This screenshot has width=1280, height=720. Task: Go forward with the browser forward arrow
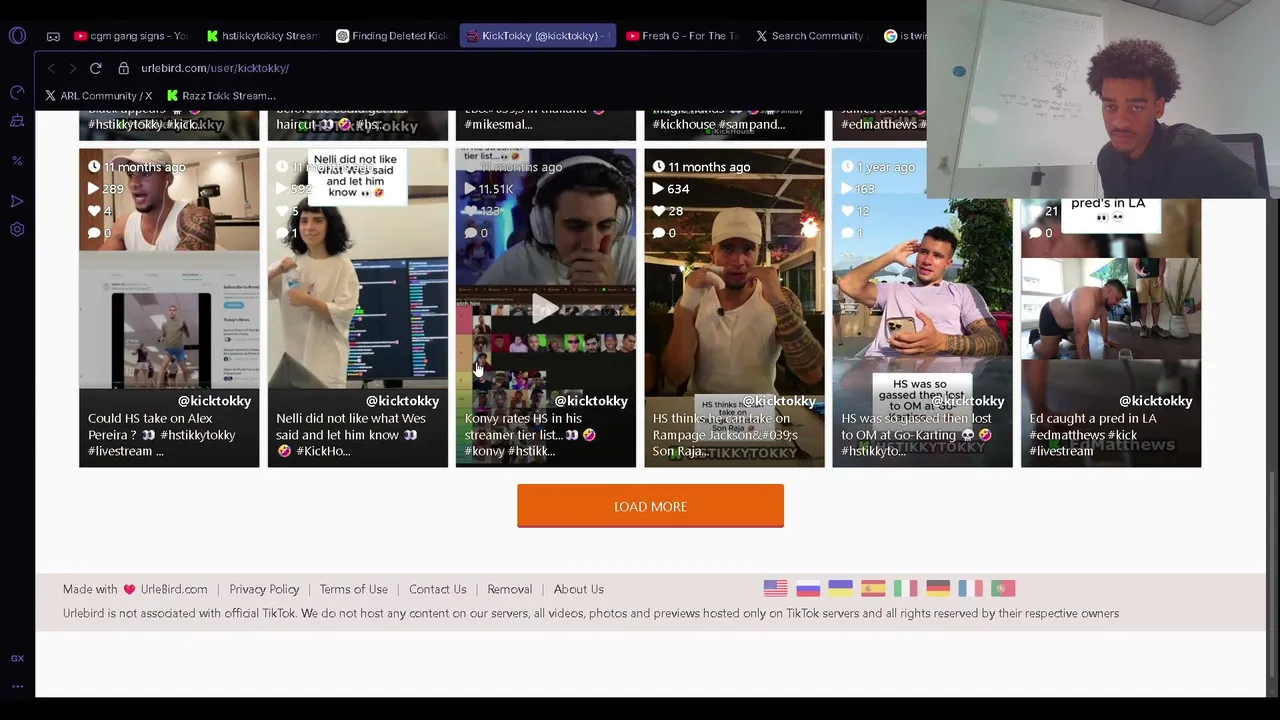tap(72, 68)
